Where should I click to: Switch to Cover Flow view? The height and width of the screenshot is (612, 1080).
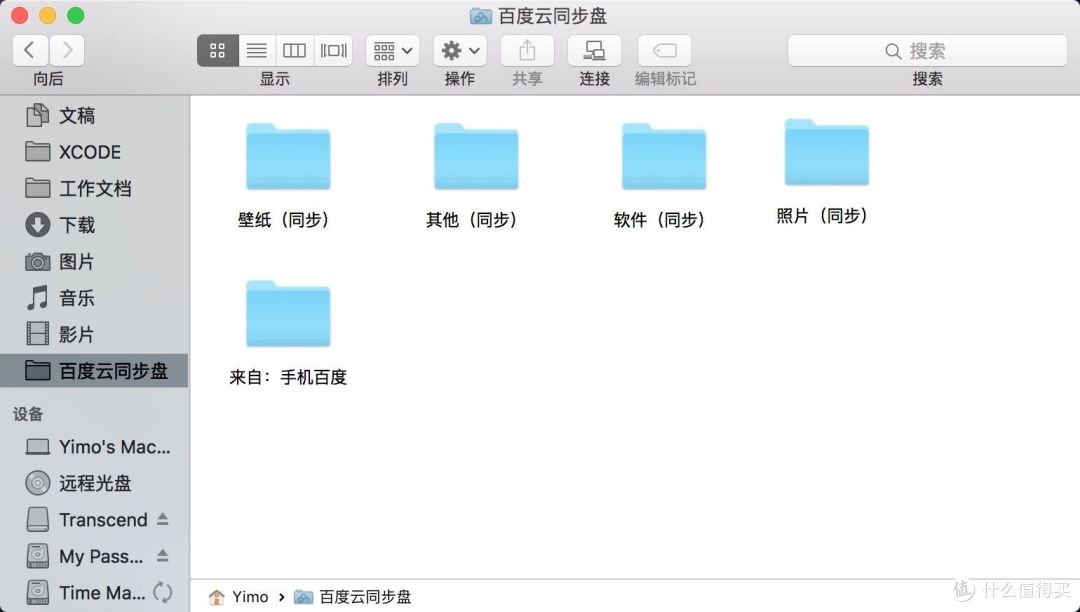click(x=333, y=50)
